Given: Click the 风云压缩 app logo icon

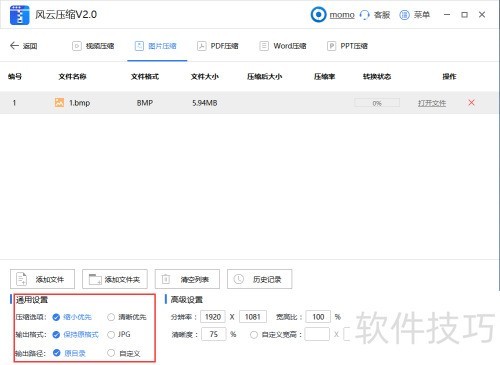Looking at the screenshot, I should (20, 15).
